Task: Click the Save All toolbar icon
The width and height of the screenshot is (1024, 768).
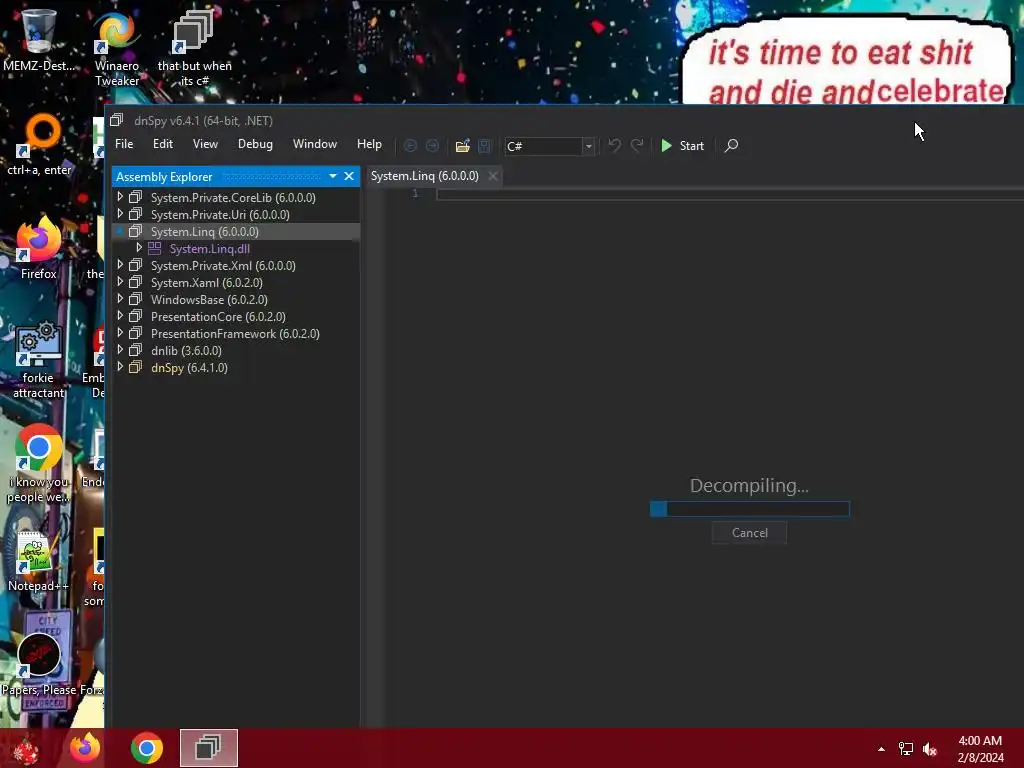Action: [485, 146]
